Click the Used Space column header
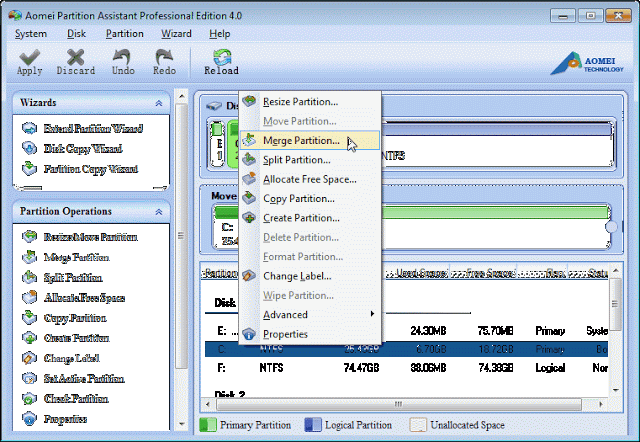The image size is (640, 442). [x=416, y=273]
